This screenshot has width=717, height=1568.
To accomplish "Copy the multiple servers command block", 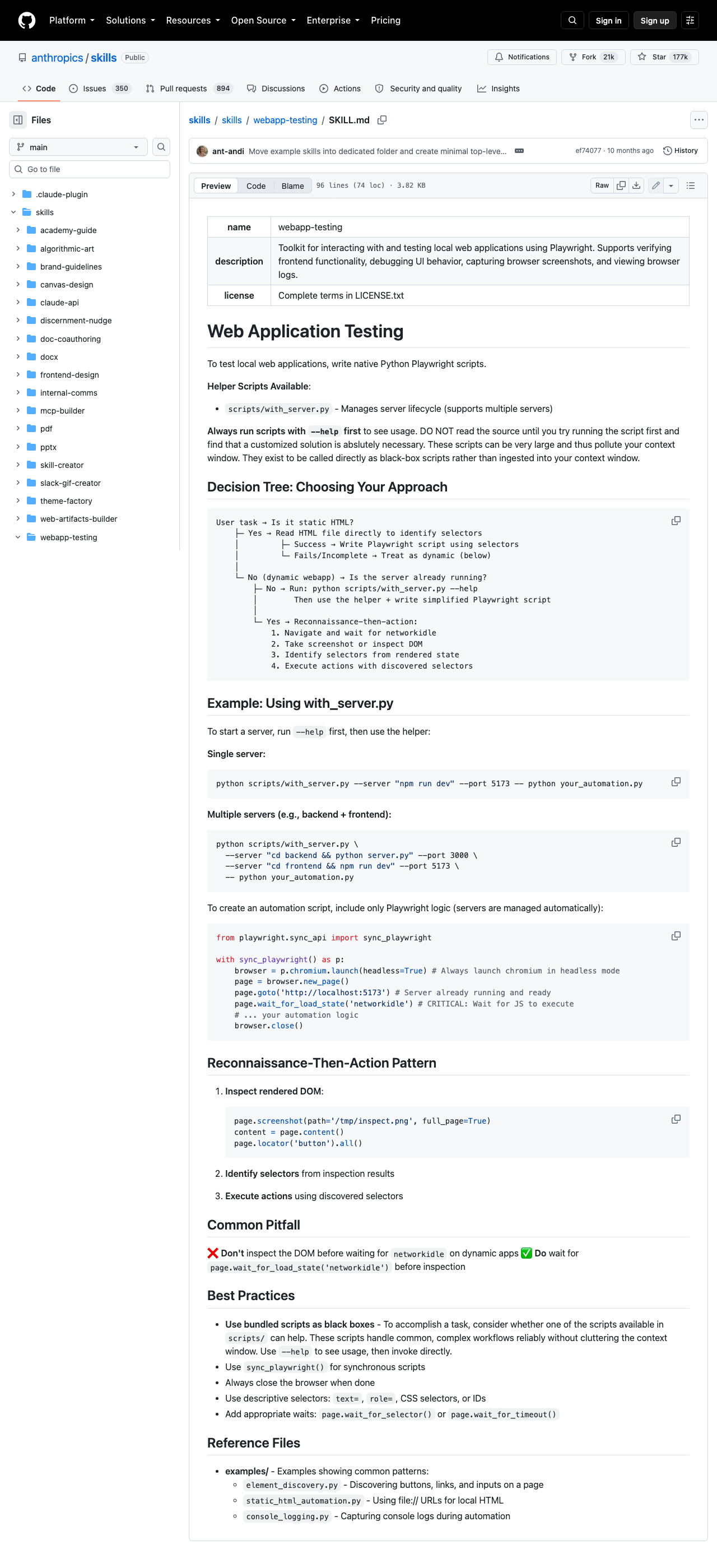I will coord(676,842).
